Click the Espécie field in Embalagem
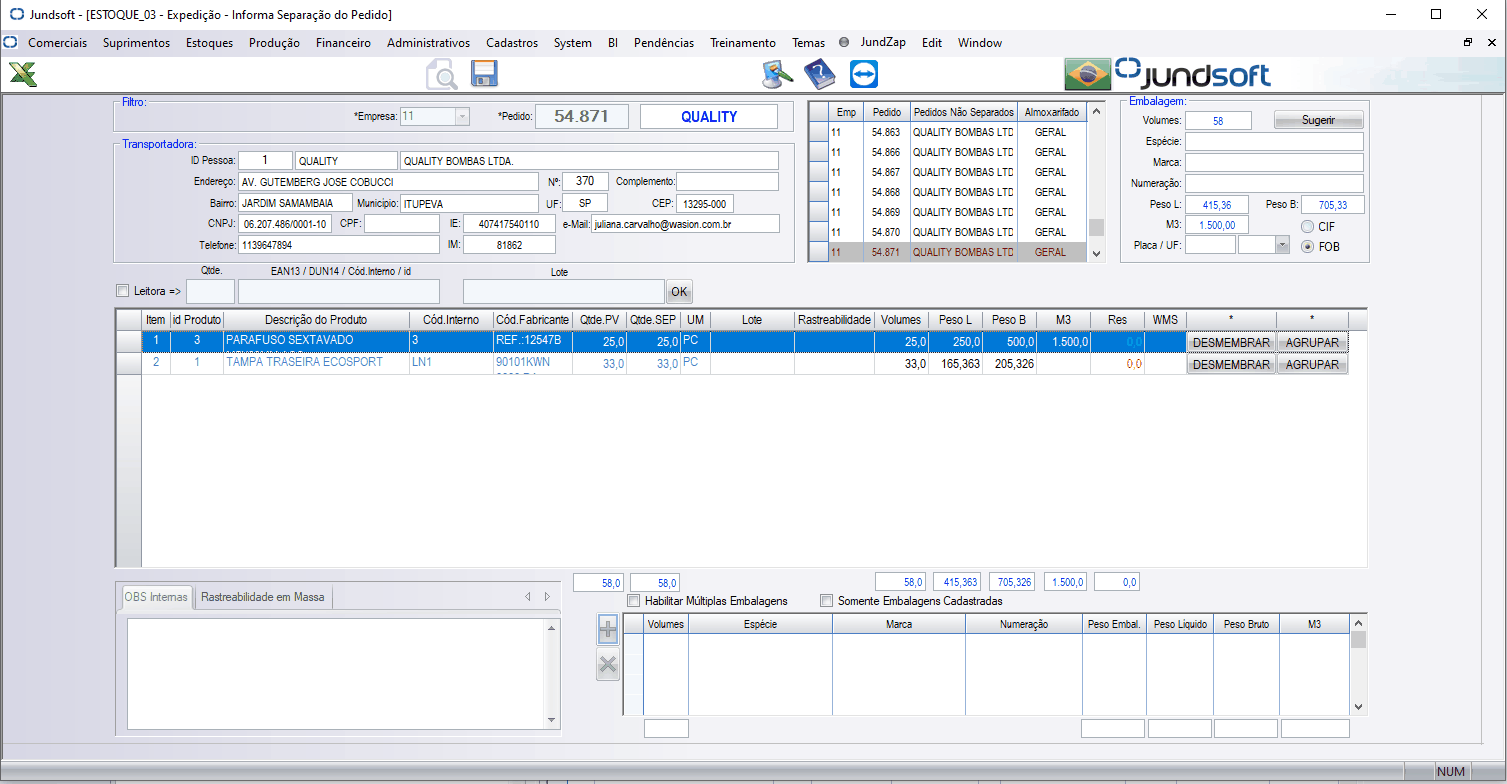Viewport: 1507px width, 784px height. click(1274, 141)
